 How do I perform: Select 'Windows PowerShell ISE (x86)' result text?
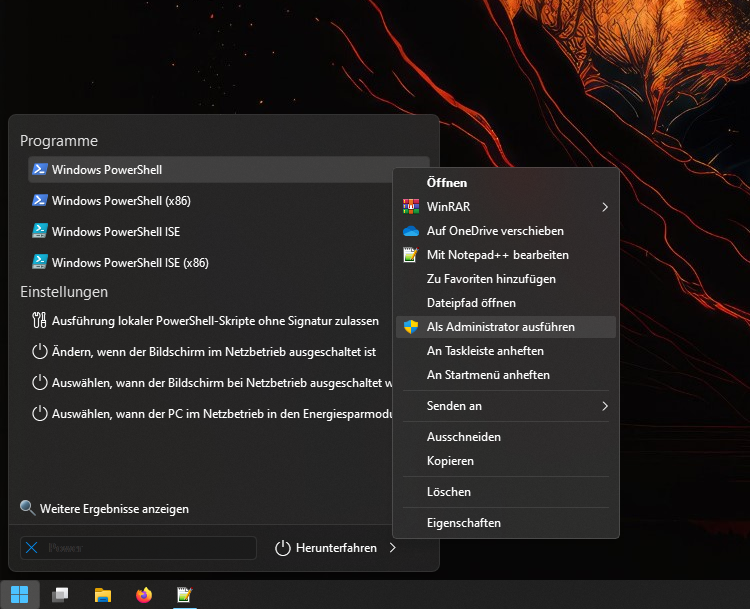pyautogui.click(x=130, y=263)
